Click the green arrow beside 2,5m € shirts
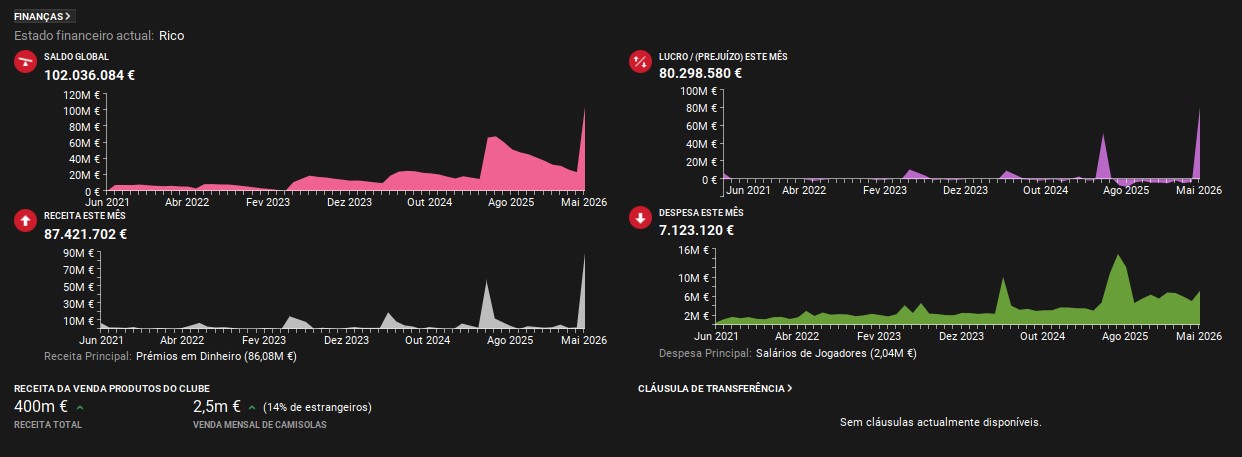The width and height of the screenshot is (1242, 457). click(x=252, y=407)
